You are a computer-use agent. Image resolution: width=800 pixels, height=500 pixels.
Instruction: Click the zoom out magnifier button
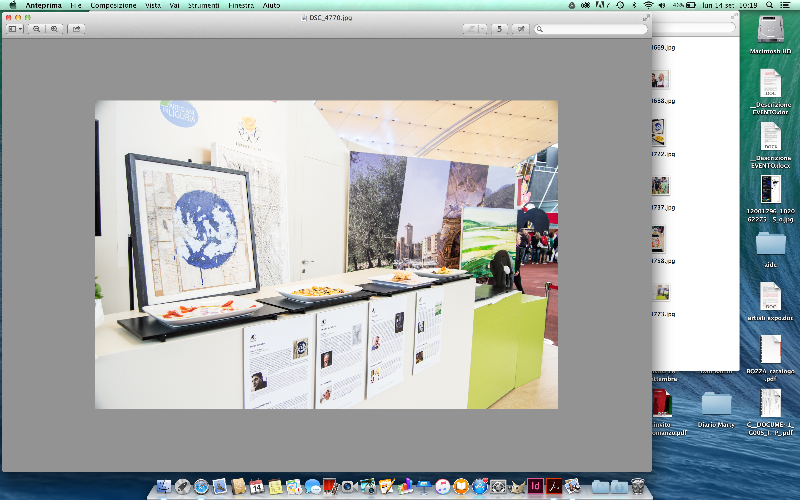(36, 29)
